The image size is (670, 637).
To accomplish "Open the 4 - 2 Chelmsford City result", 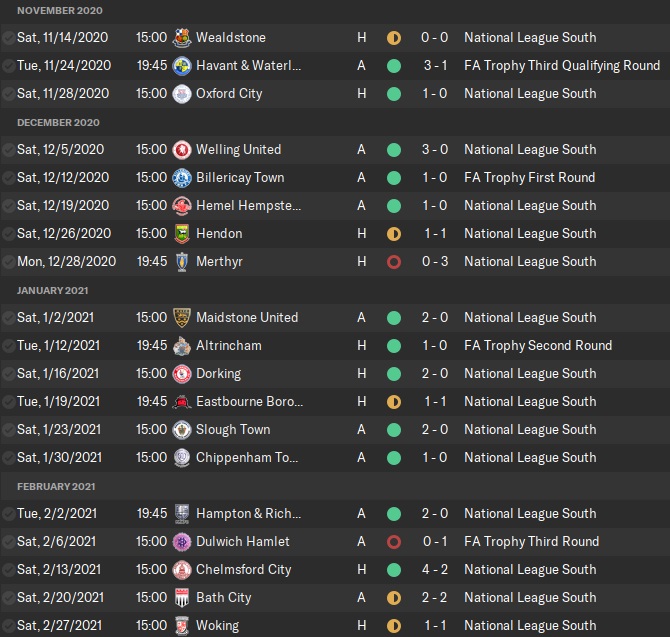I will tap(434, 570).
